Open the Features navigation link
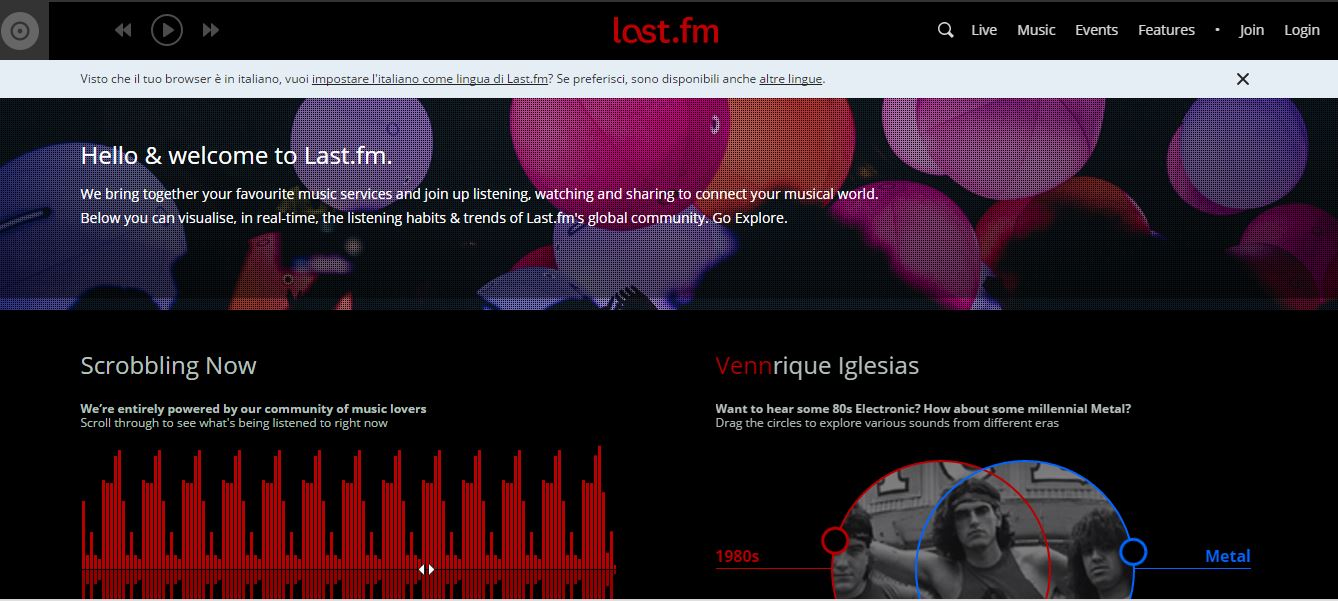This screenshot has width=1338, height=601. 1166,30
